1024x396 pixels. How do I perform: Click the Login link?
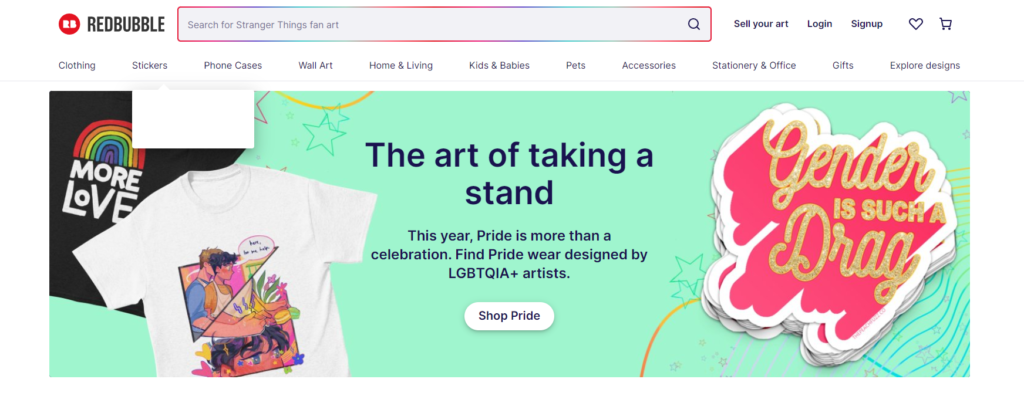point(820,24)
